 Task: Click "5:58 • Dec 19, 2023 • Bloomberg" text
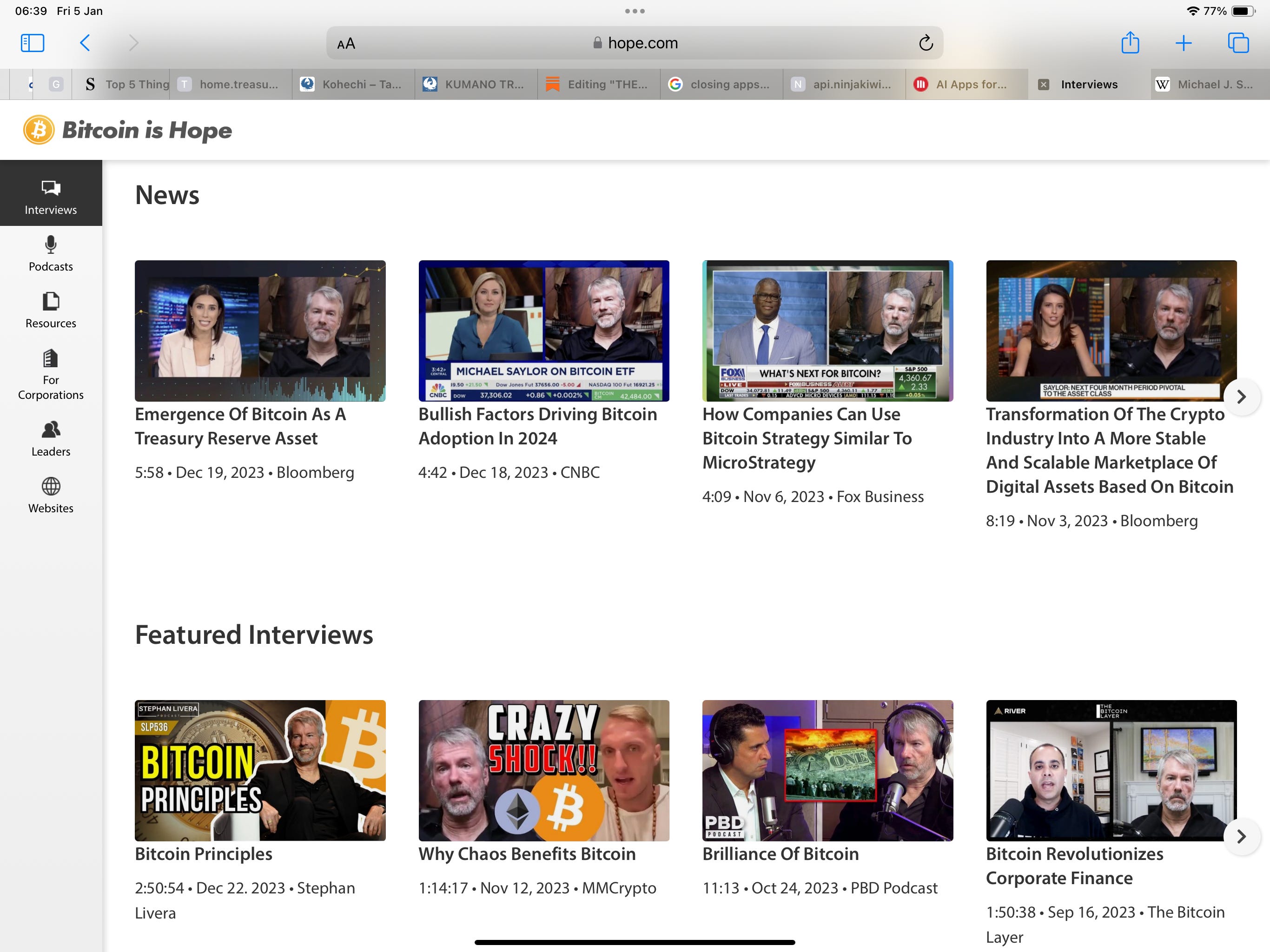(x=245, y=473)
